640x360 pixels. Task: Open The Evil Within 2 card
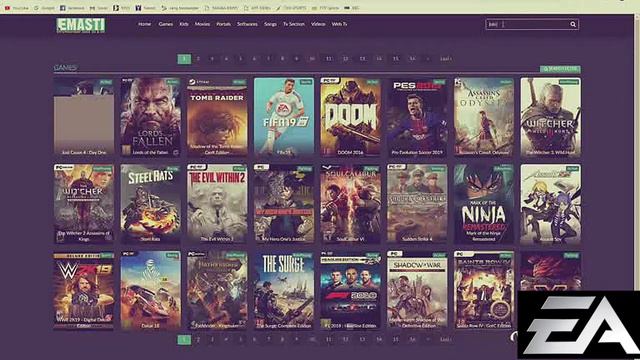[217, 204]
